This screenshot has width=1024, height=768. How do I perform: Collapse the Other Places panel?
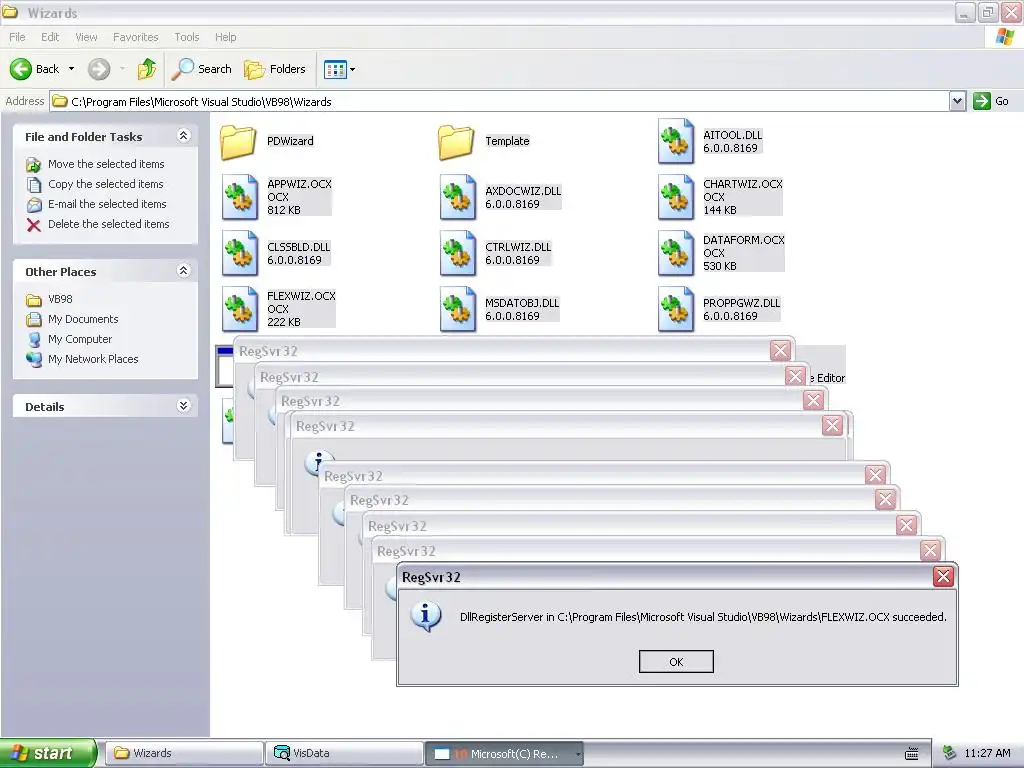click(184, 271)
